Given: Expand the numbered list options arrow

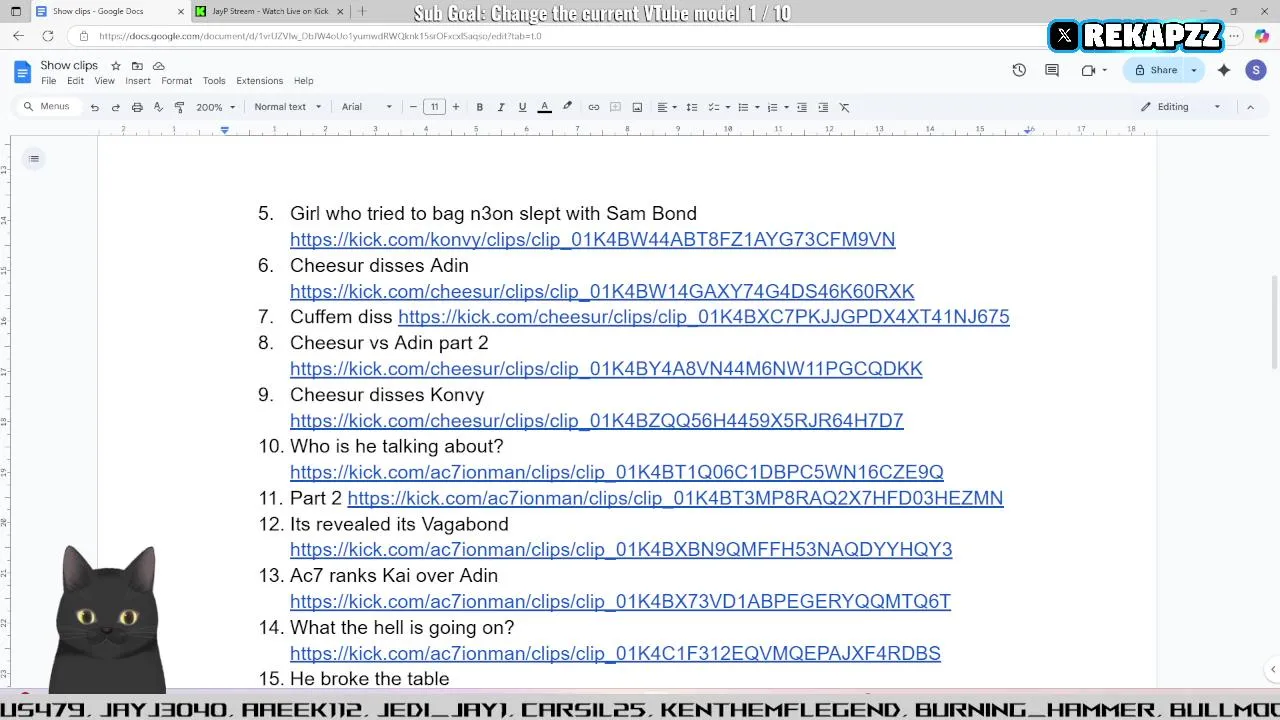Looking at the screenshot, I should pos(786,107).
